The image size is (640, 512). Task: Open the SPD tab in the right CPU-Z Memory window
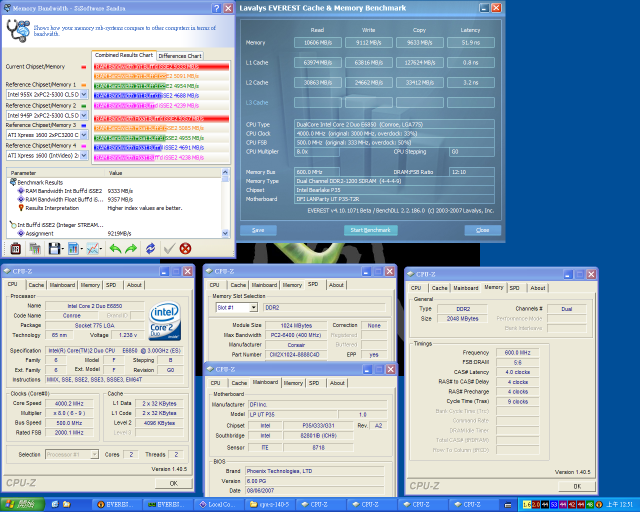click(515, 288)
